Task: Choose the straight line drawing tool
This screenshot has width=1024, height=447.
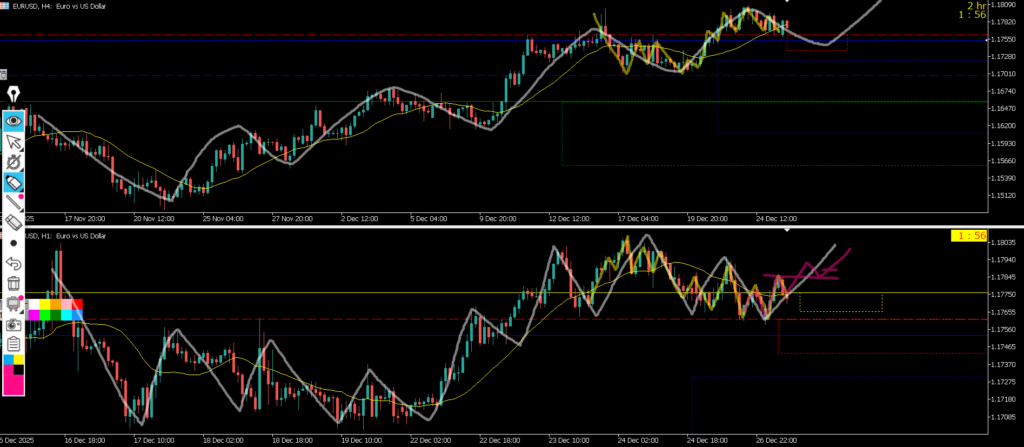Action: pyautogui.click(x=14, y=202)
